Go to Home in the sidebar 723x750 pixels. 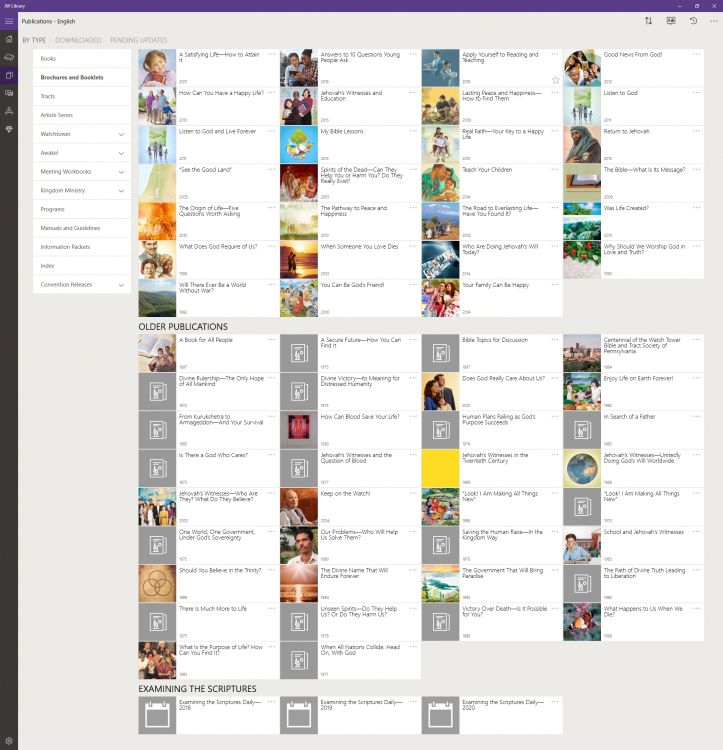pos(9,39)
